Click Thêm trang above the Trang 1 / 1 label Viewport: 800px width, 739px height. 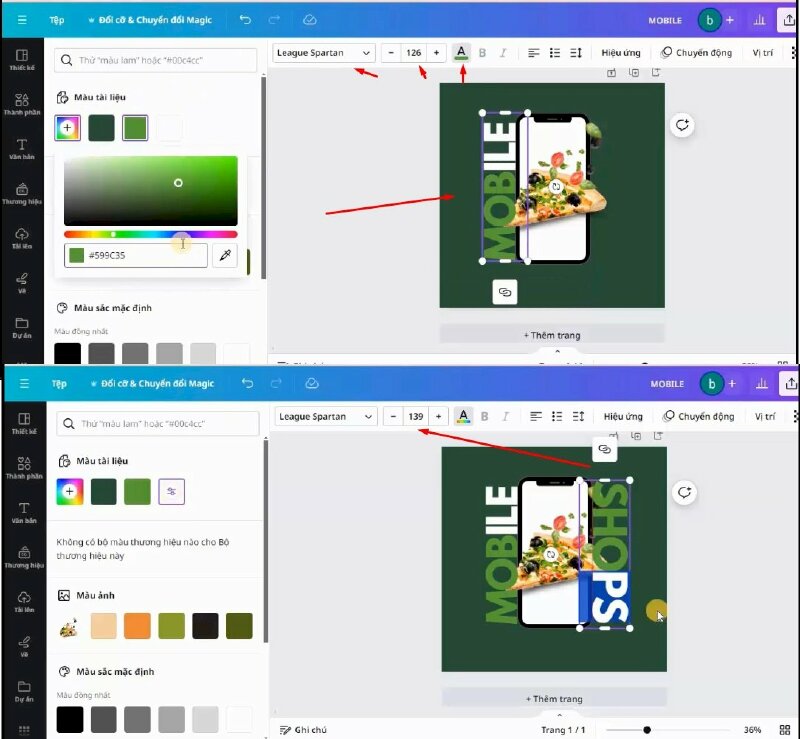552,698
